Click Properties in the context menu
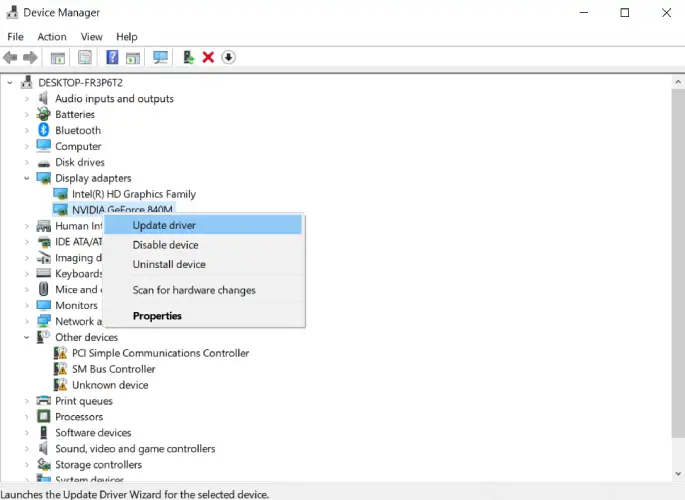The width and height of the screenshot is (685, 500). click(x=157, y=316)
